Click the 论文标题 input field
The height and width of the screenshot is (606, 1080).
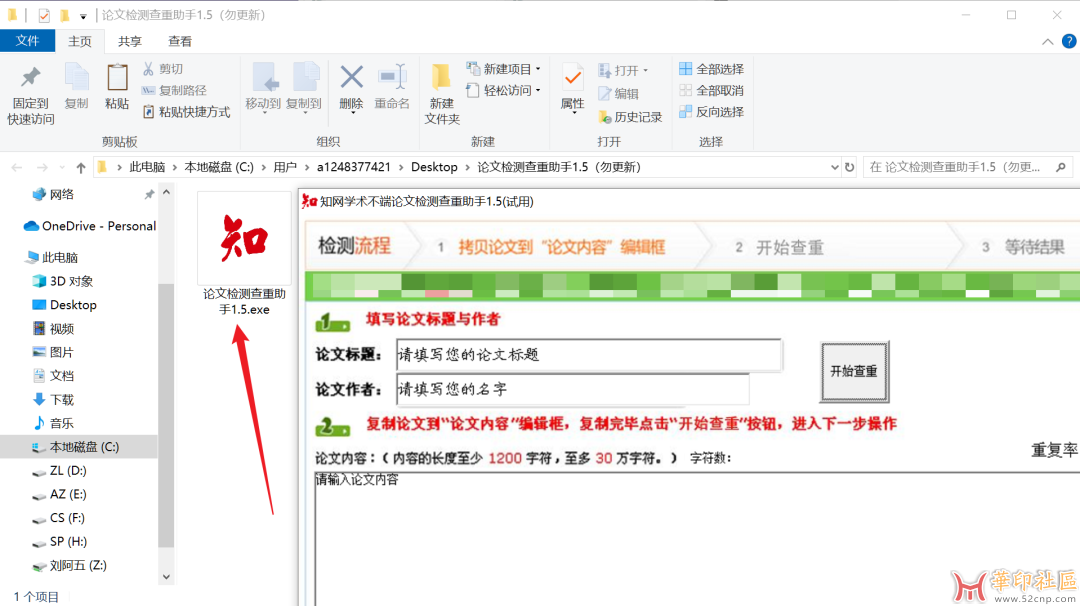588,355
